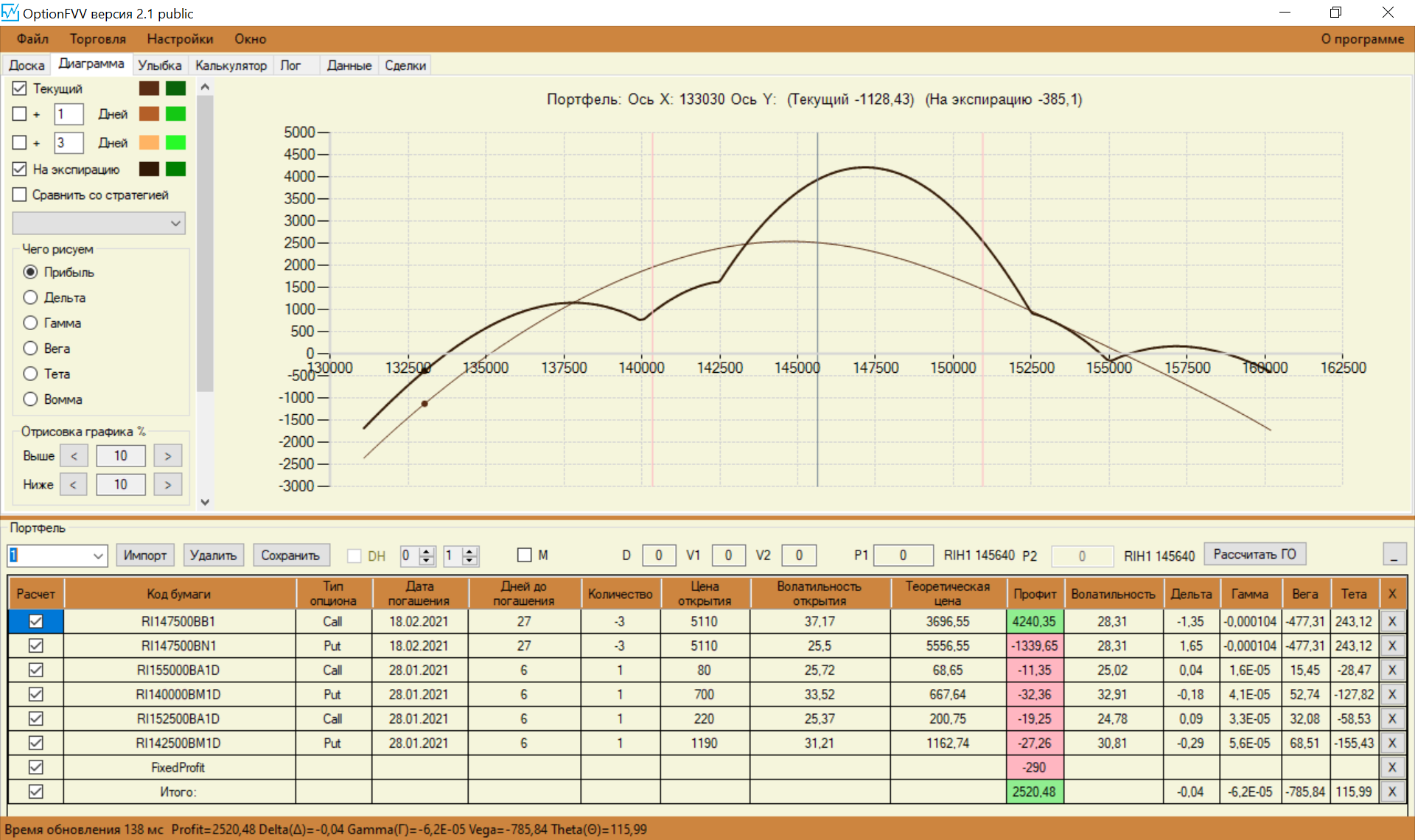Click the decrease arrow next to Выше percent
1415x840 pixels.
click(74, 456)
